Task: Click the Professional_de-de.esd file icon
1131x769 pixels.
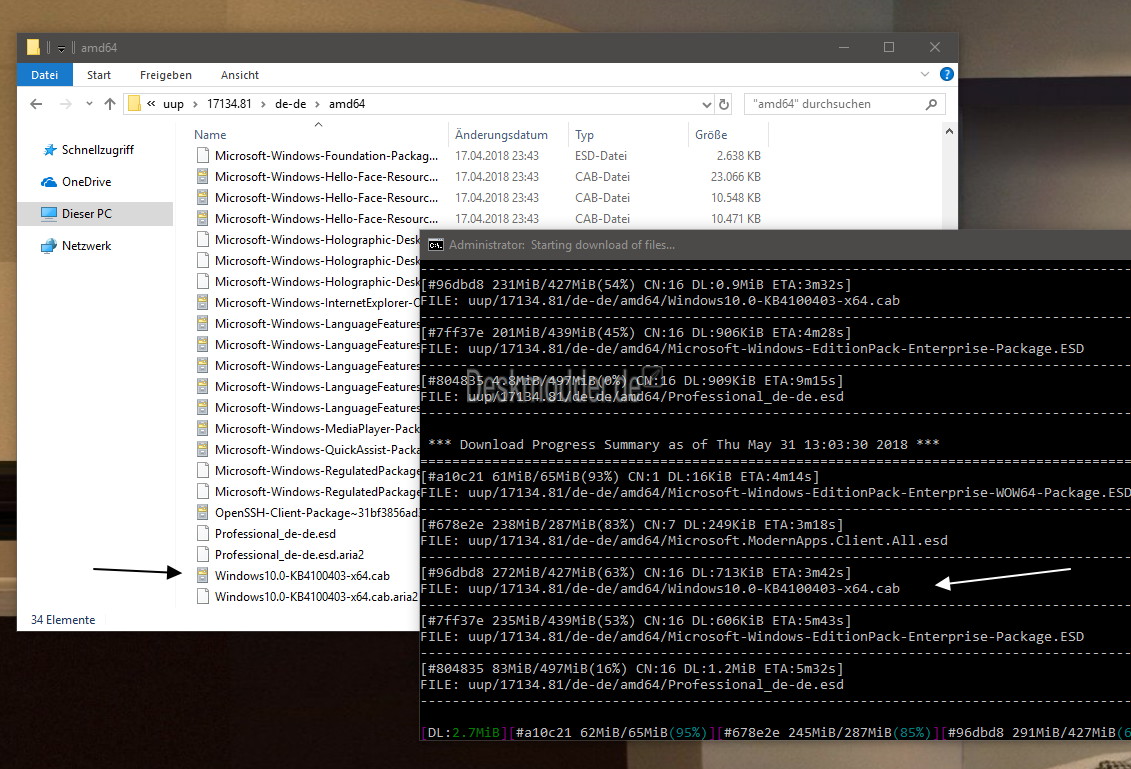Action: [203, 534]
